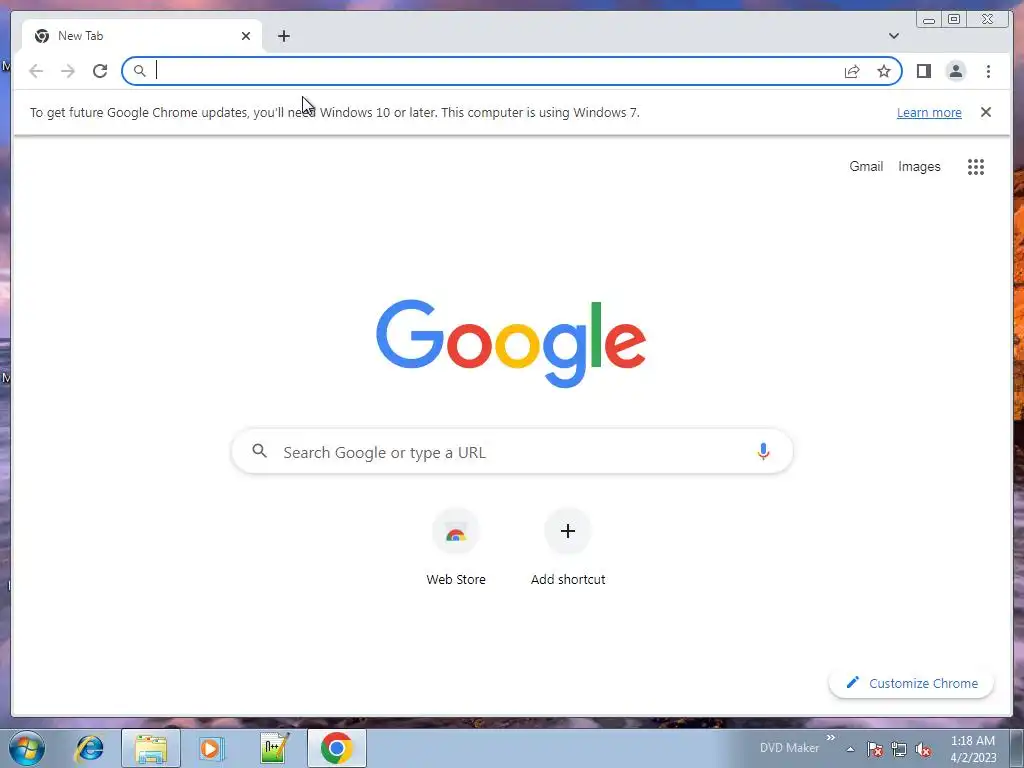Open the Web Store shortcut
1024x768 pixels.
(x=456, y=547)
